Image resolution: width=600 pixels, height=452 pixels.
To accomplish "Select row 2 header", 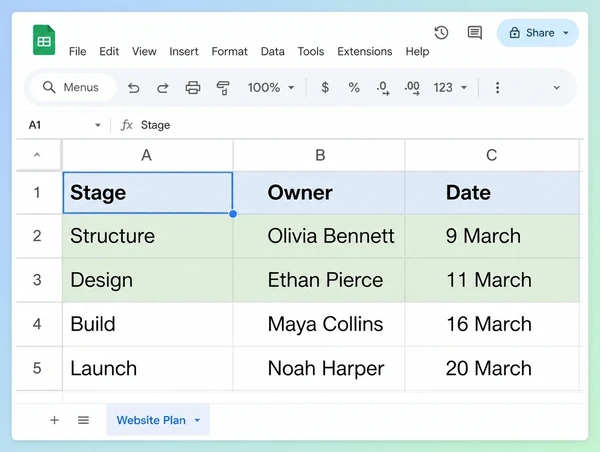I will point(39,236).
